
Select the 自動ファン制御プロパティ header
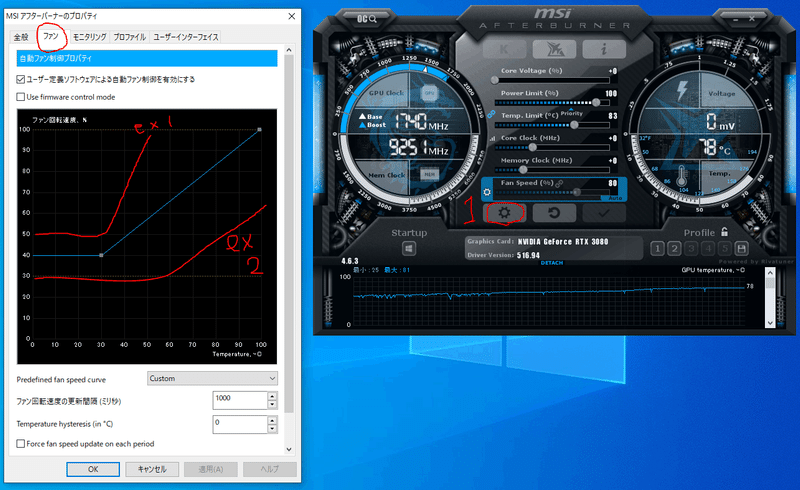tap(147, 58)
